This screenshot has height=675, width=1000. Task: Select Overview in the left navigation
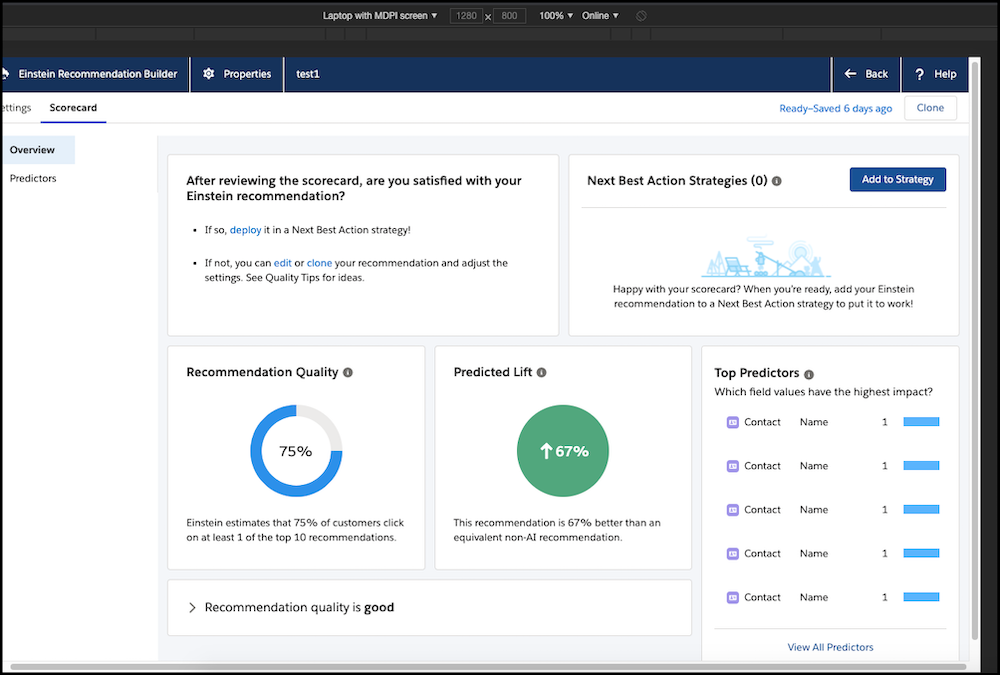38,150
